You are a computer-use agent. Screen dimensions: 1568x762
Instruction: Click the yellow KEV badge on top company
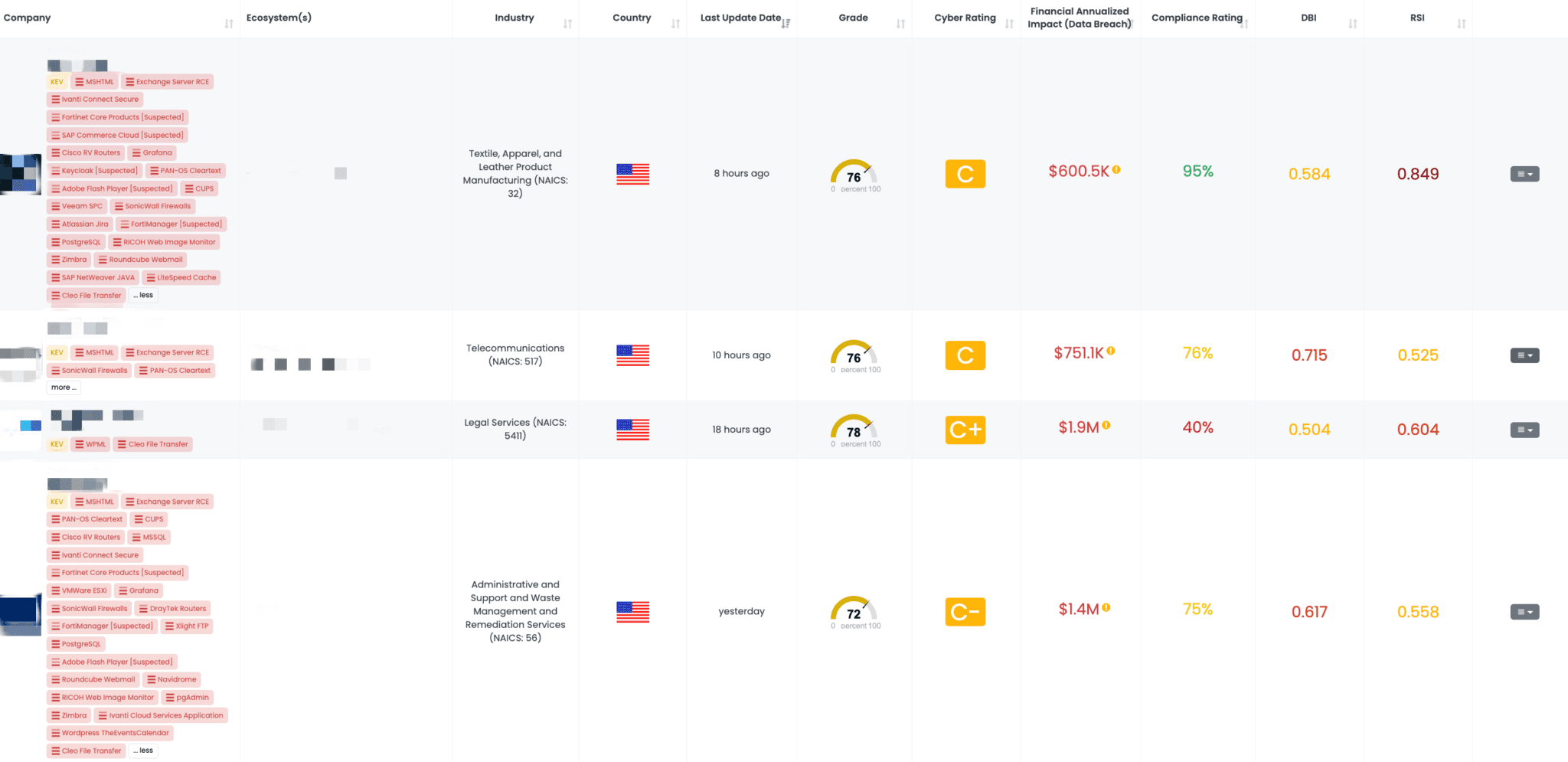coord(56,81)
